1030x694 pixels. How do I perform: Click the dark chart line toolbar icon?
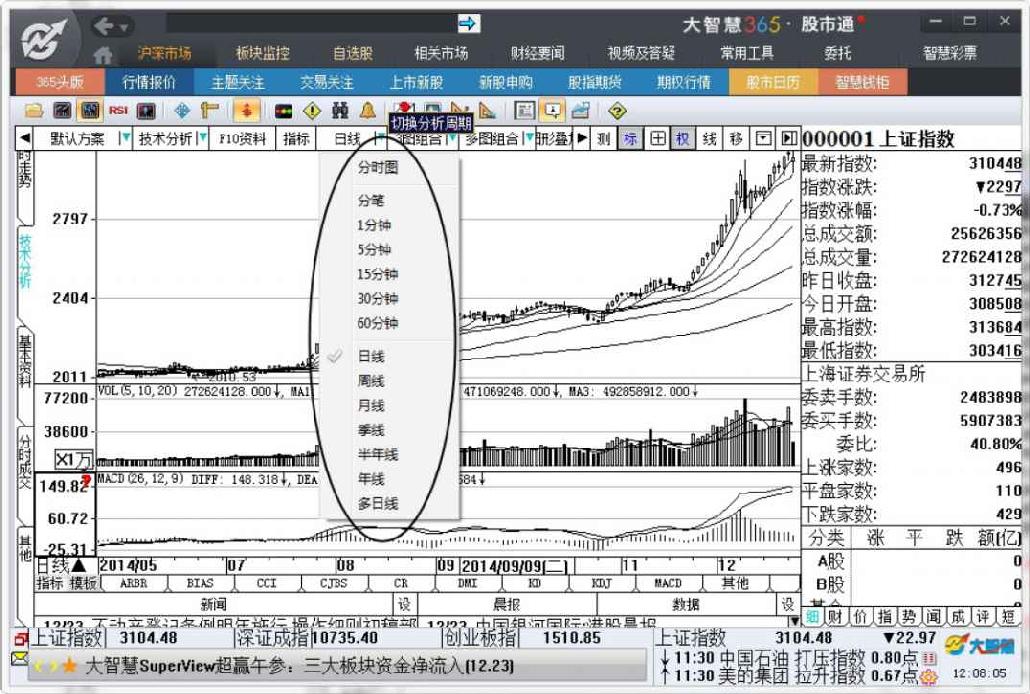coord(62,110)
